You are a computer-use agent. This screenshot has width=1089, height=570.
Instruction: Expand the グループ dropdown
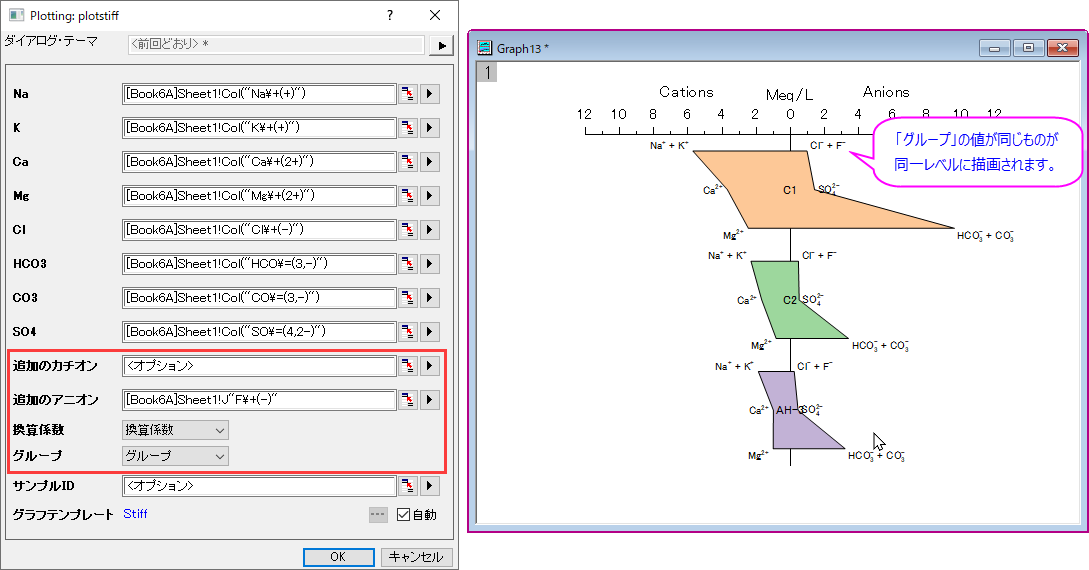175,456
